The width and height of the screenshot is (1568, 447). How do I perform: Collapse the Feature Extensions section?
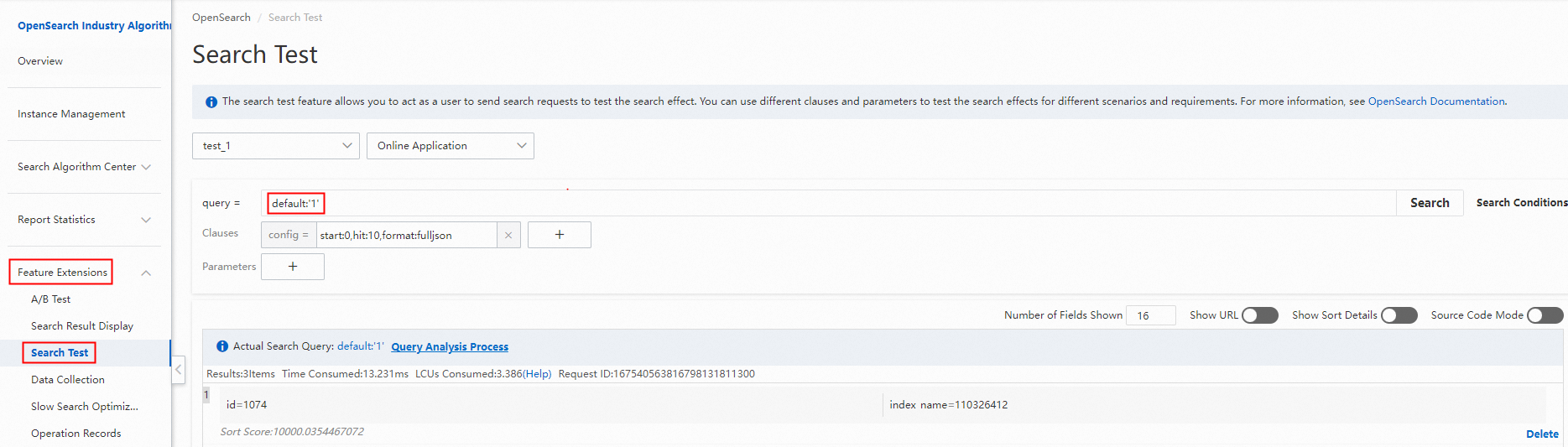click(146, 273)
